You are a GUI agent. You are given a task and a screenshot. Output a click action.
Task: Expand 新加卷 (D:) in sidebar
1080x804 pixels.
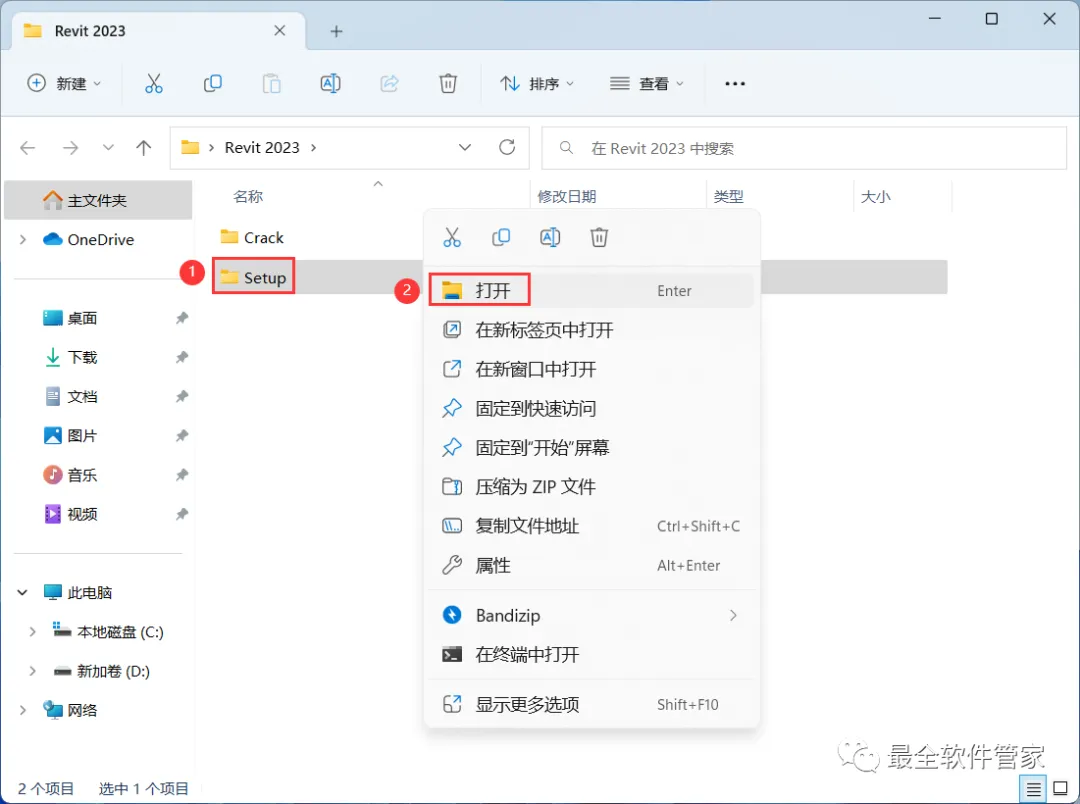point(32,671)
